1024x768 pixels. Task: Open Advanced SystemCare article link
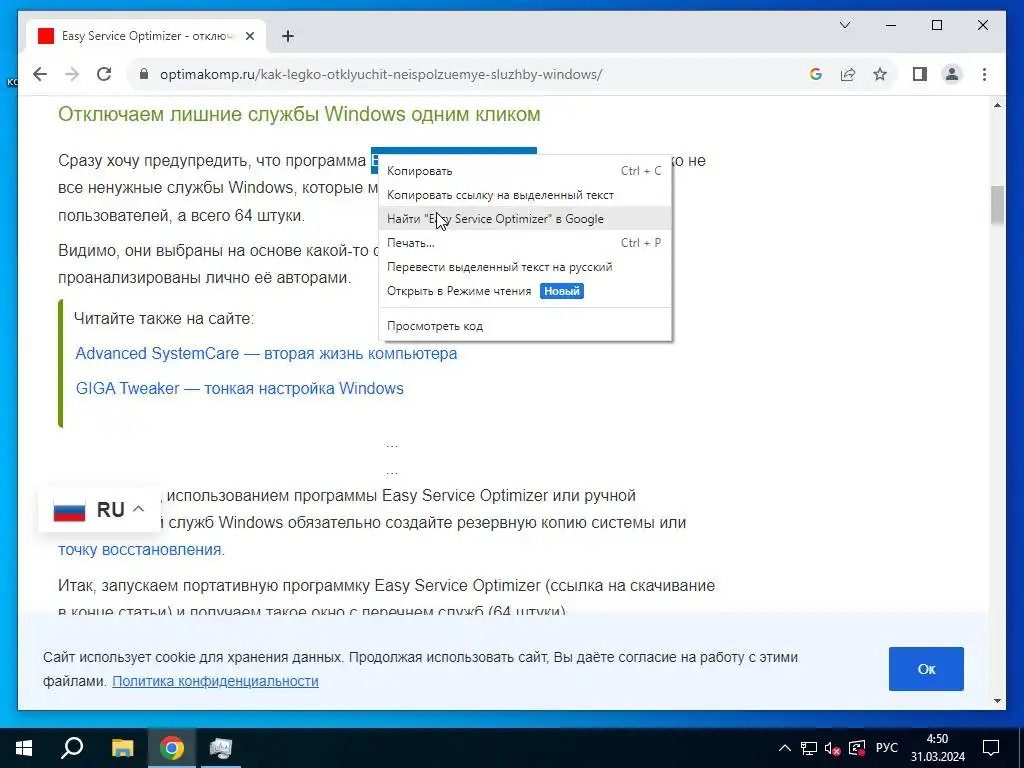pos(266,353)
